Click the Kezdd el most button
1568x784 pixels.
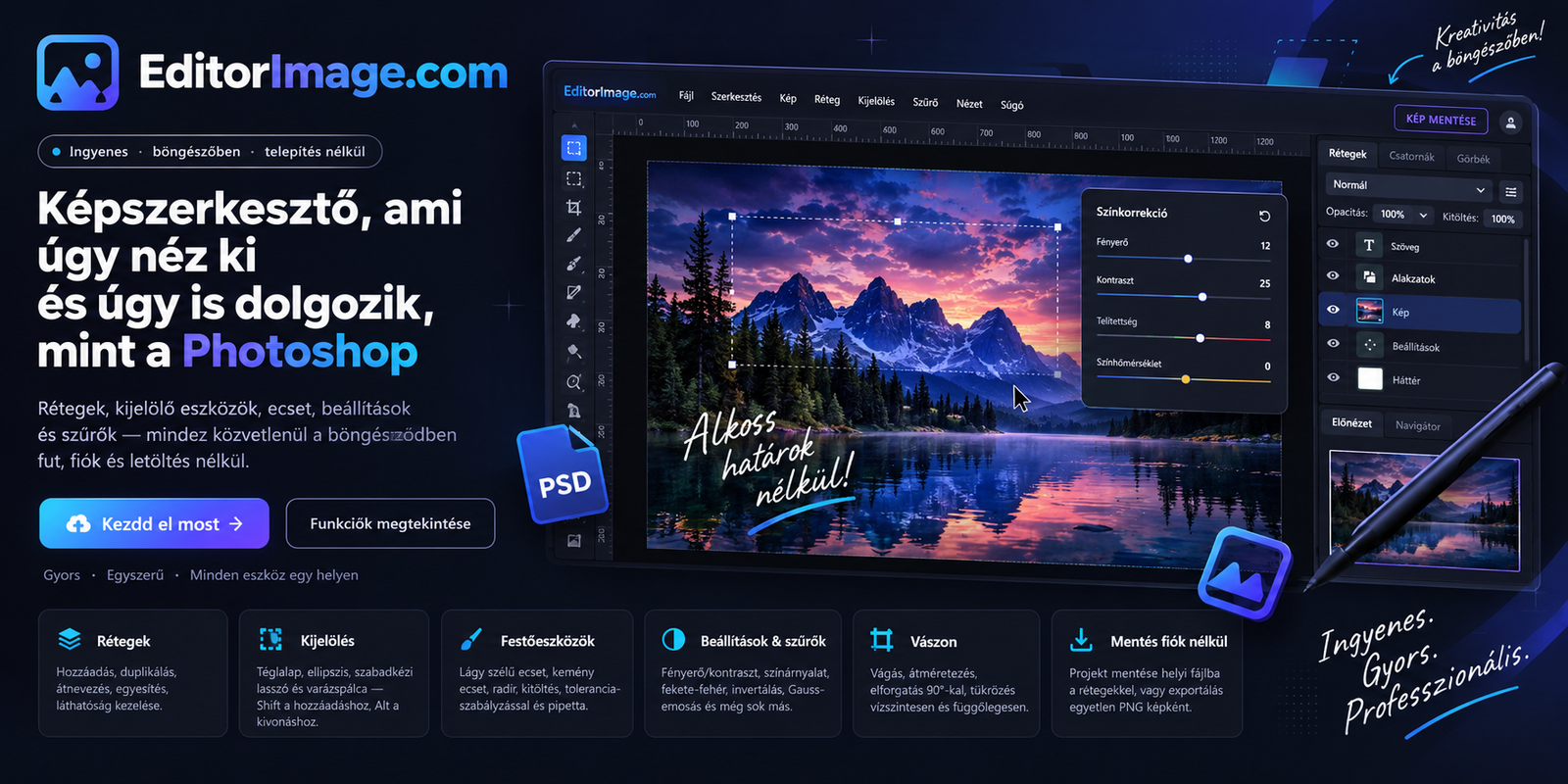[x=154, y=523]
